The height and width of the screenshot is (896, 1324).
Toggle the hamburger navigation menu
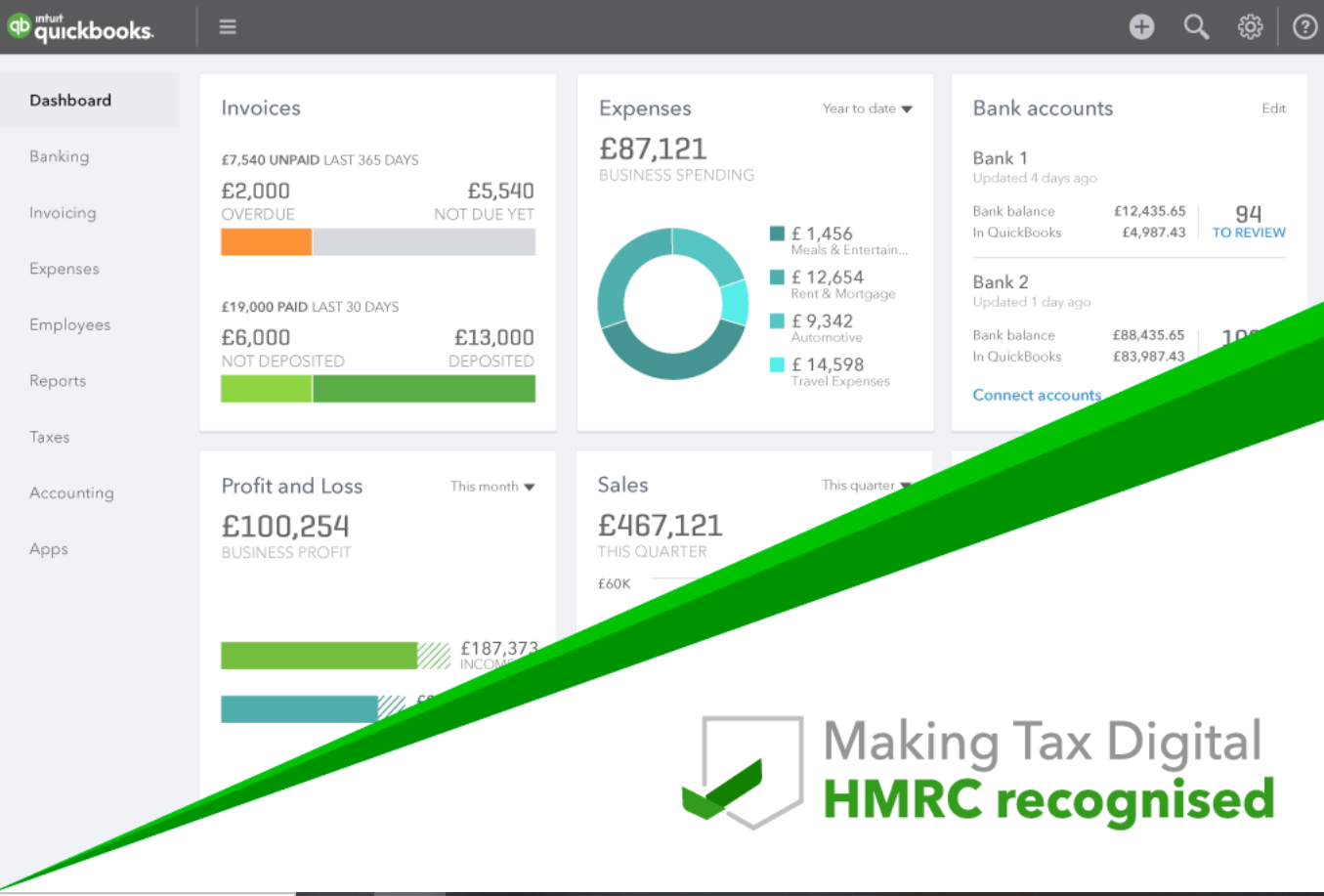click(x=228, y=26)
